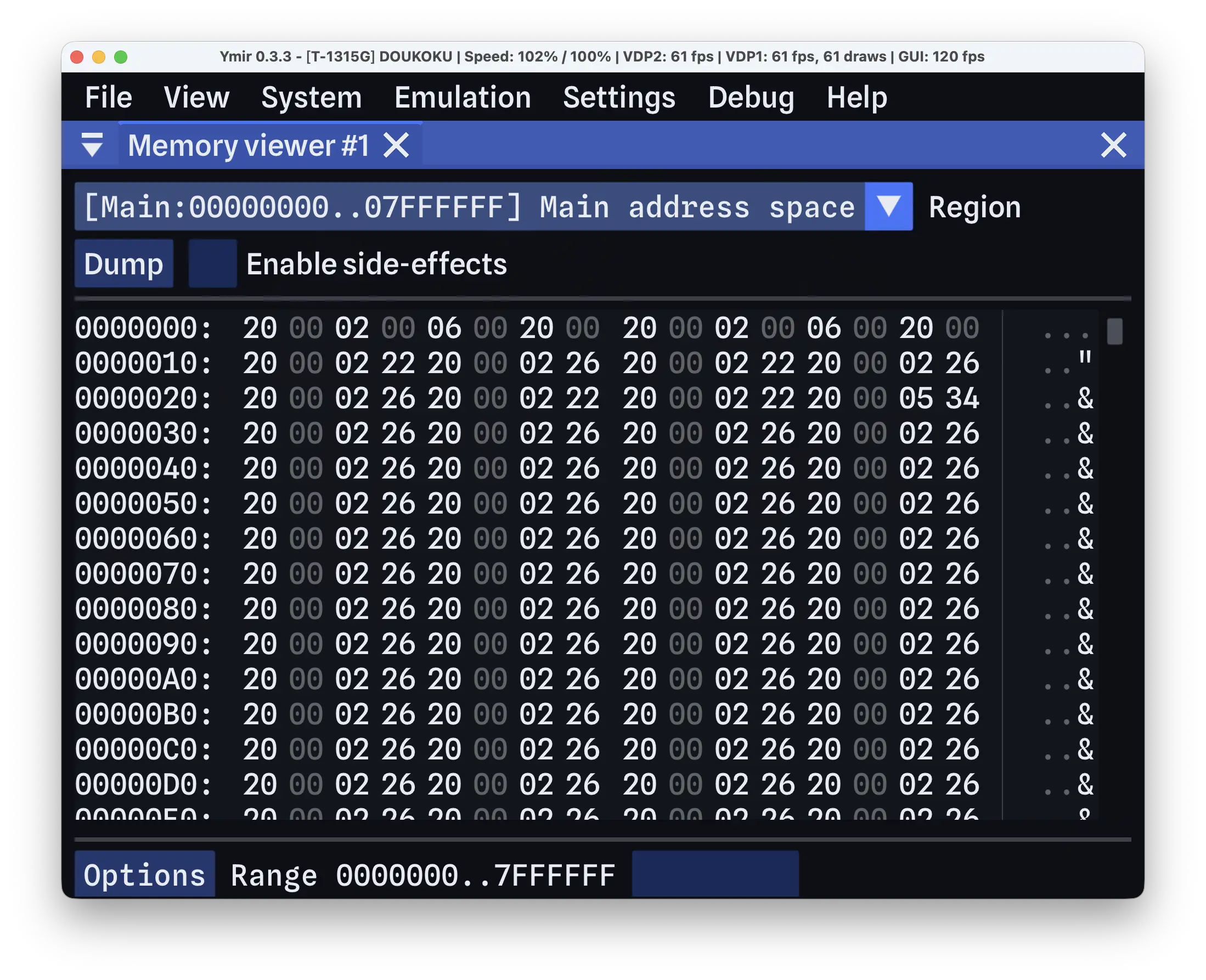Open the File menu
Screen dimensions: 1206x980
pyautogui.click(x=108, y=97)
